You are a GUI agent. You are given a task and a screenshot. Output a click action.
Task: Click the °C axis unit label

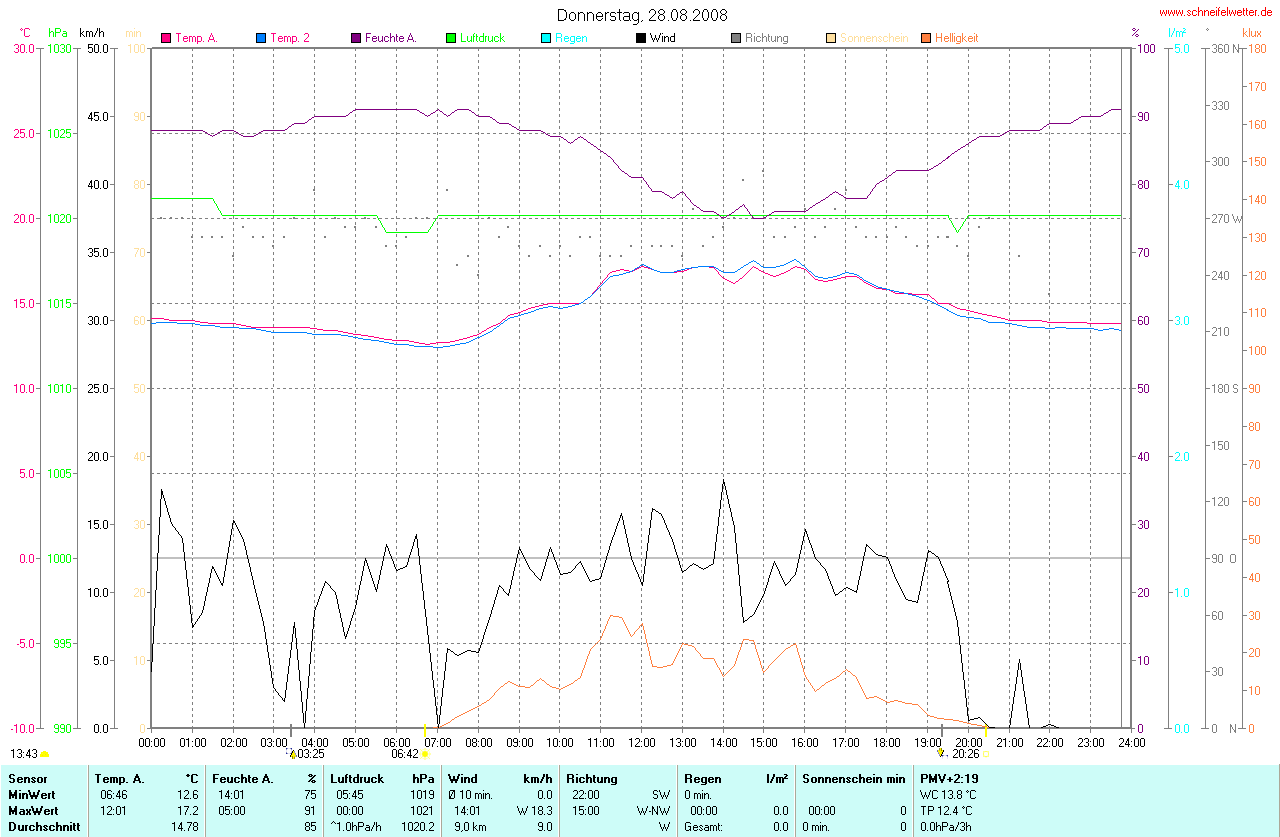(25, 33)
